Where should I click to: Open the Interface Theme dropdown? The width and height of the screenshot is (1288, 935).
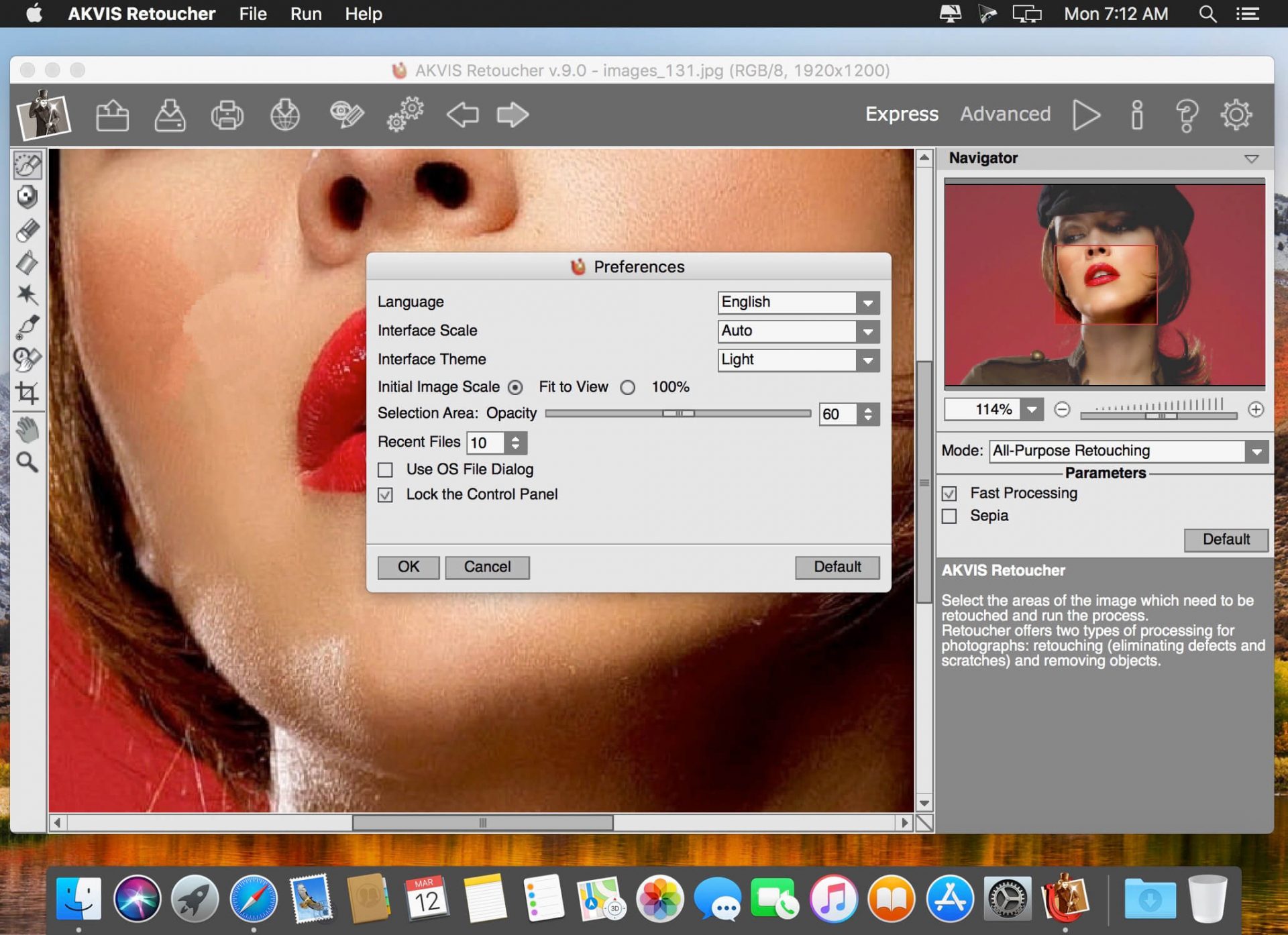coord(867,360)
